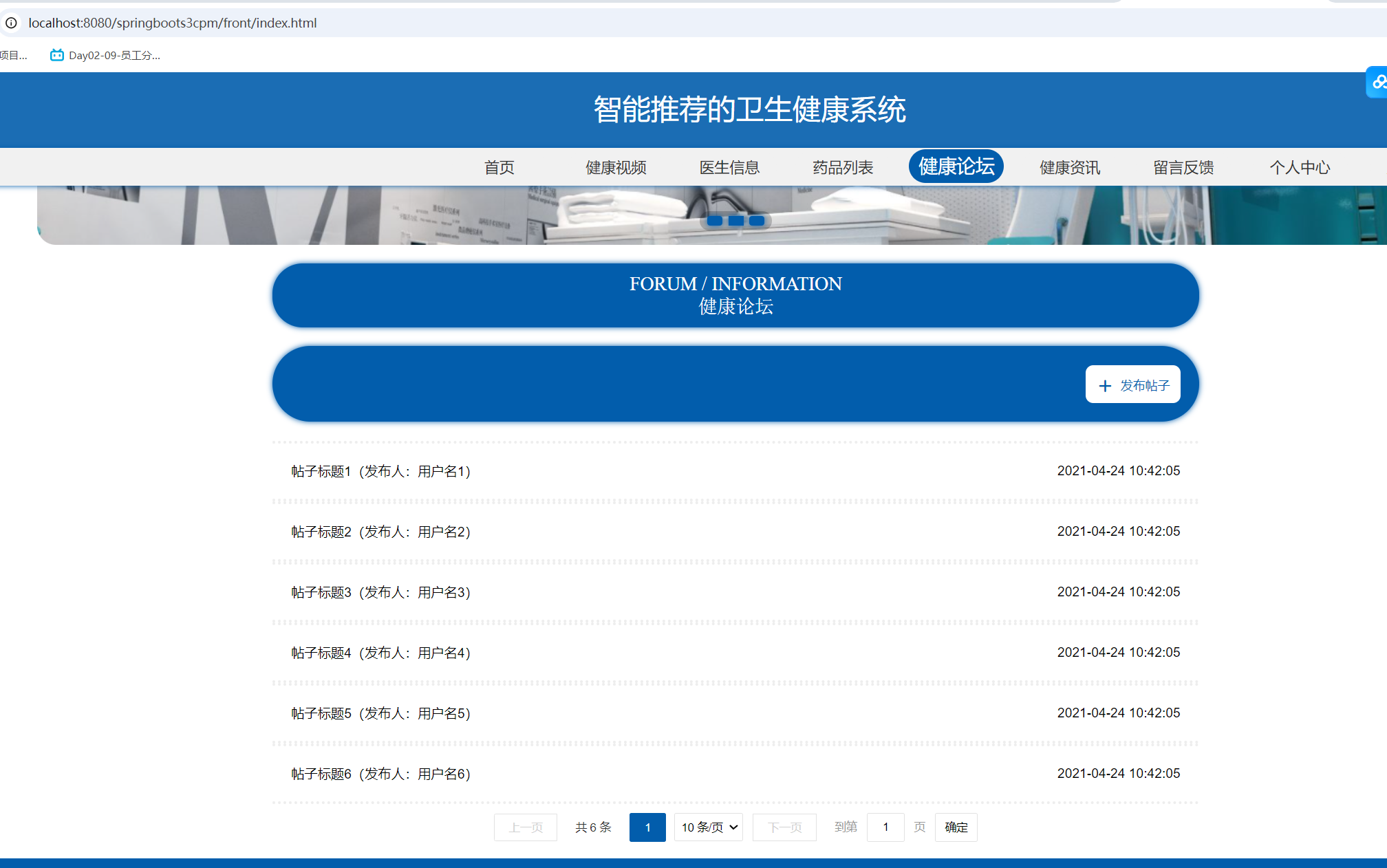Click the page number input field
This screenshot has height=868, width=1387.
[x=885, y=827]
